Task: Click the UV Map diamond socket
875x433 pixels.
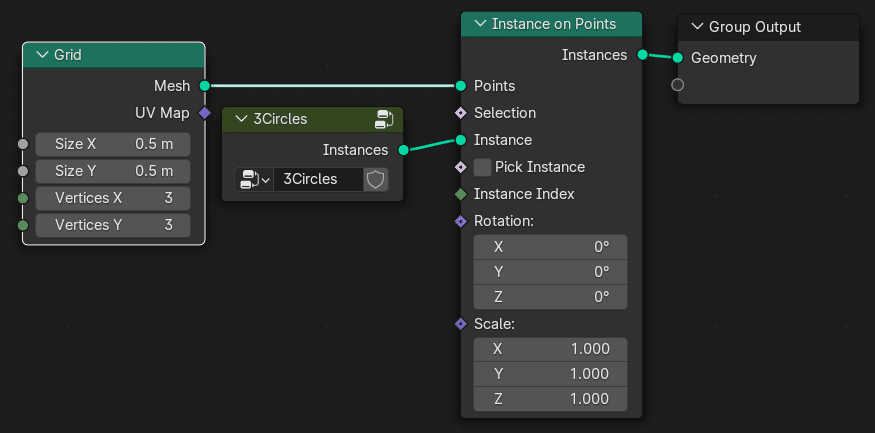Action: (x=205, y=113)
